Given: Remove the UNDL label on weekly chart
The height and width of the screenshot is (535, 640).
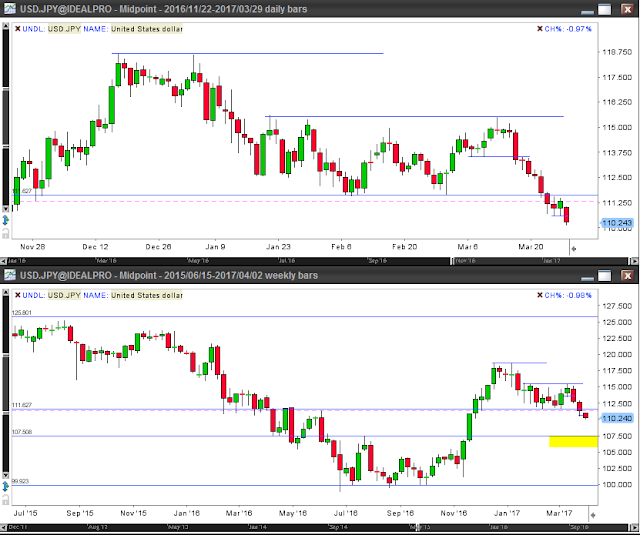Looking at the screenshot, I should point(18,295).
